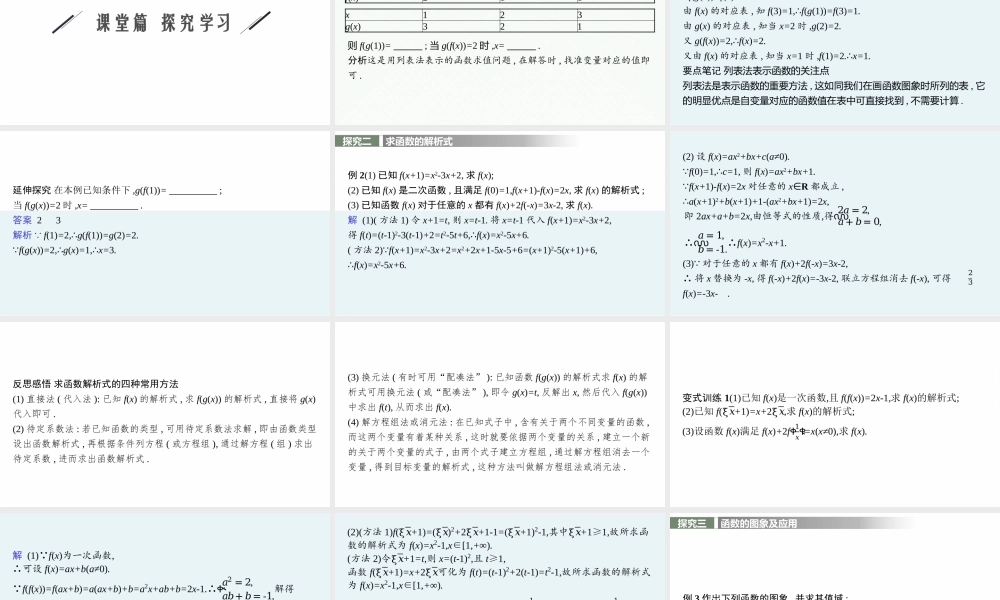Select the slide beginning 解 (1)∵f(x)为一次函数

pos(165,557)
